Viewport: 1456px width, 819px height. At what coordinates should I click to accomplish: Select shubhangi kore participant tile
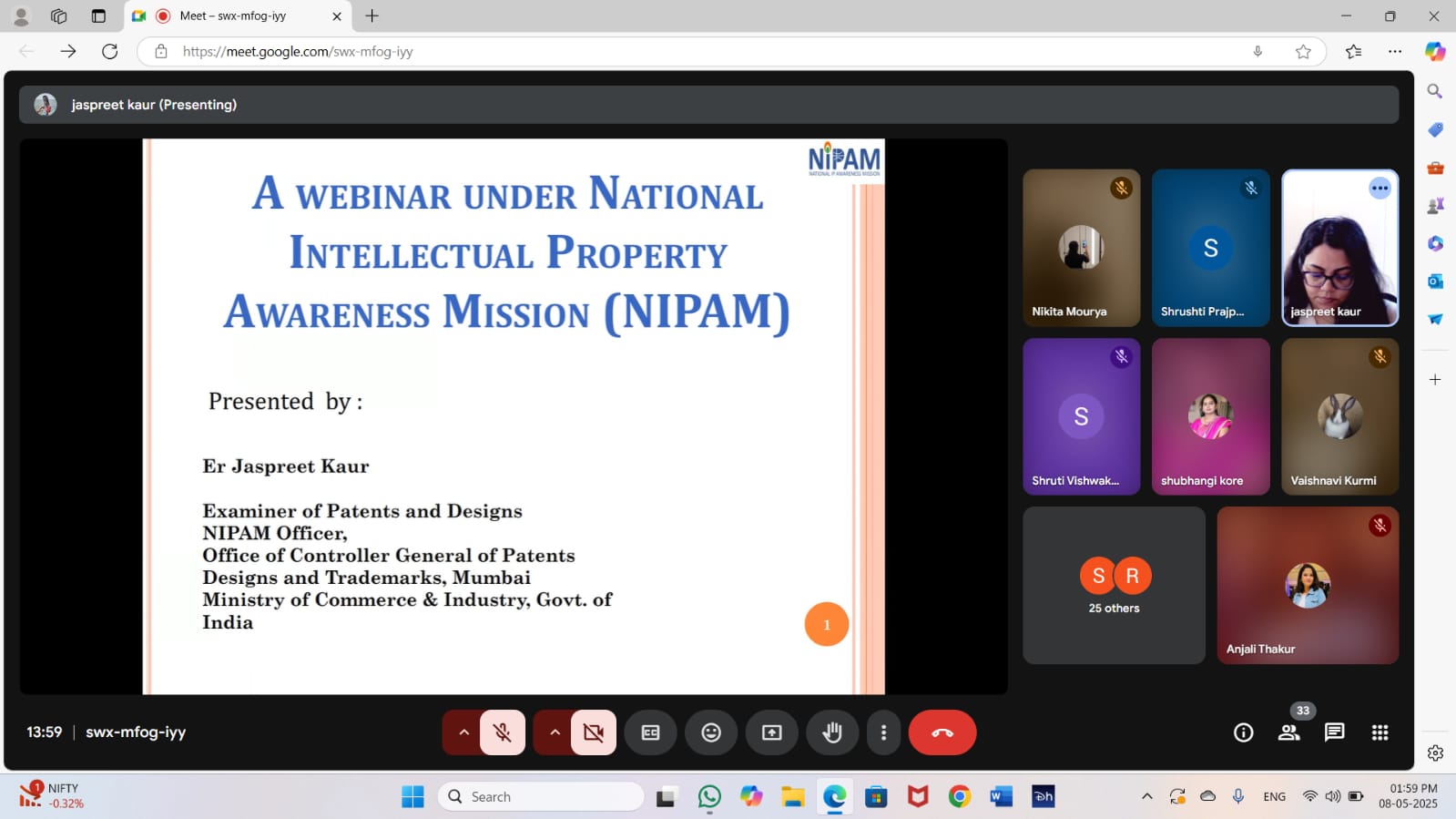click(x=1210, y=416)
